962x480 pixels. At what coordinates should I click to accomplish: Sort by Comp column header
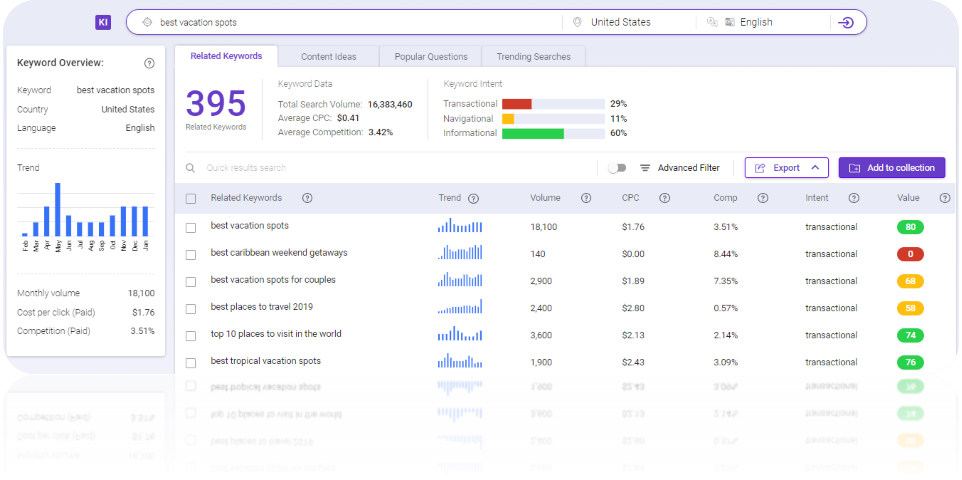(x=725, y=198)
